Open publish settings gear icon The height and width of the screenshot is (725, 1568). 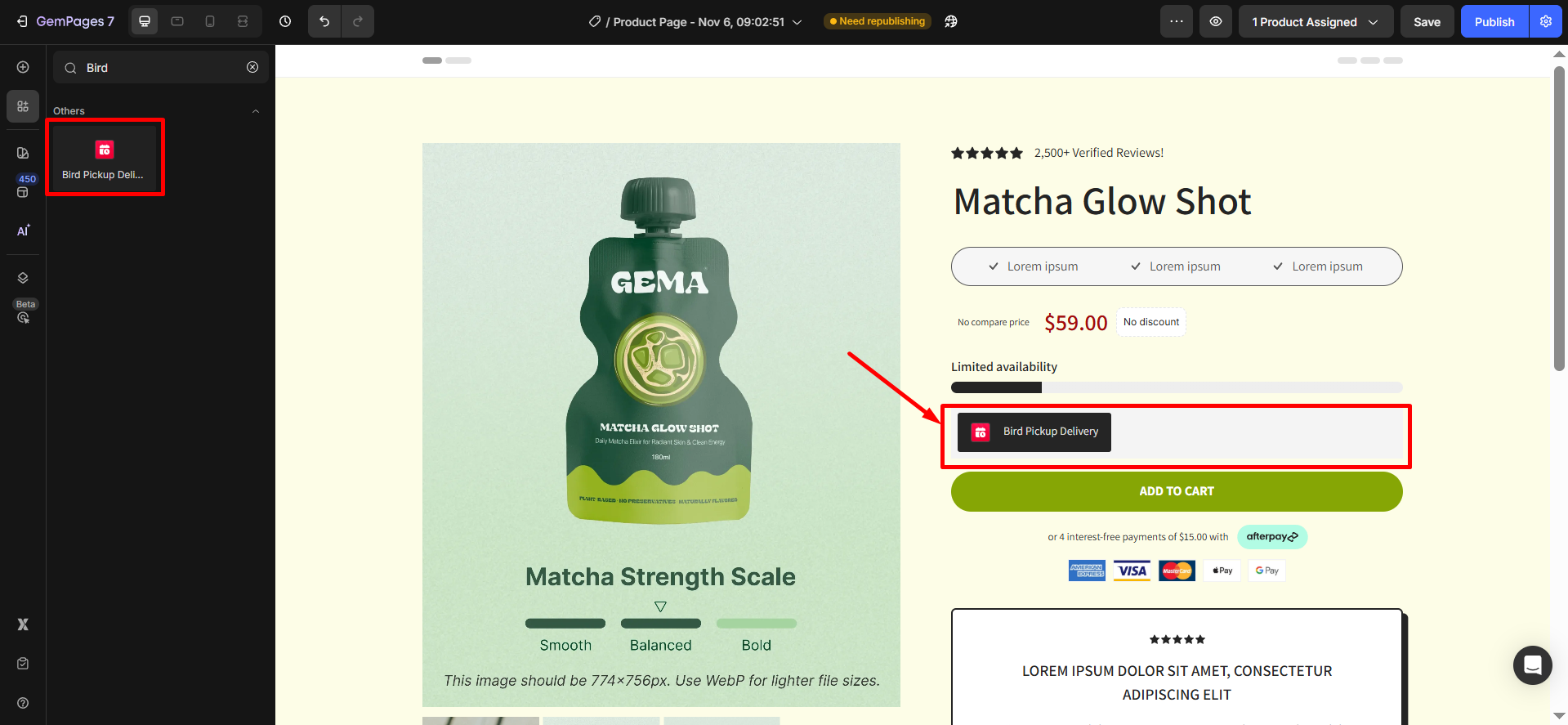pyautogui.click(x=1546, y=22)
